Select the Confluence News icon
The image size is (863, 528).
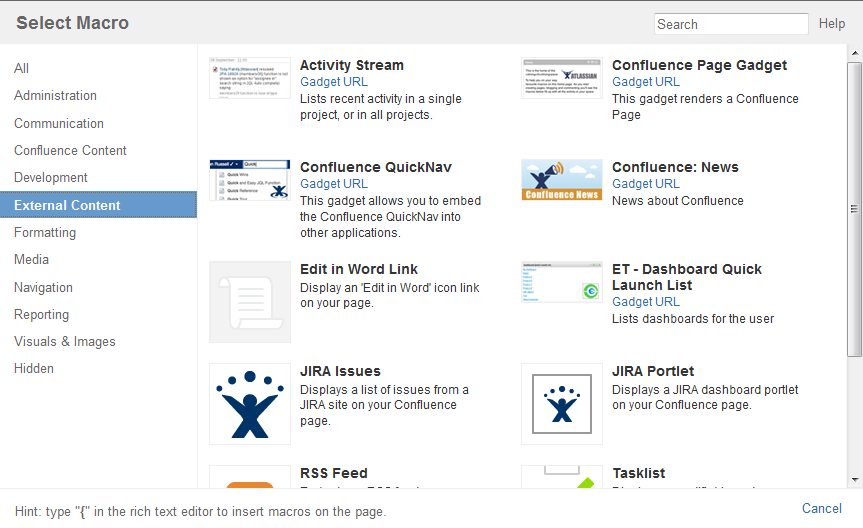click(x=562, y=180)
